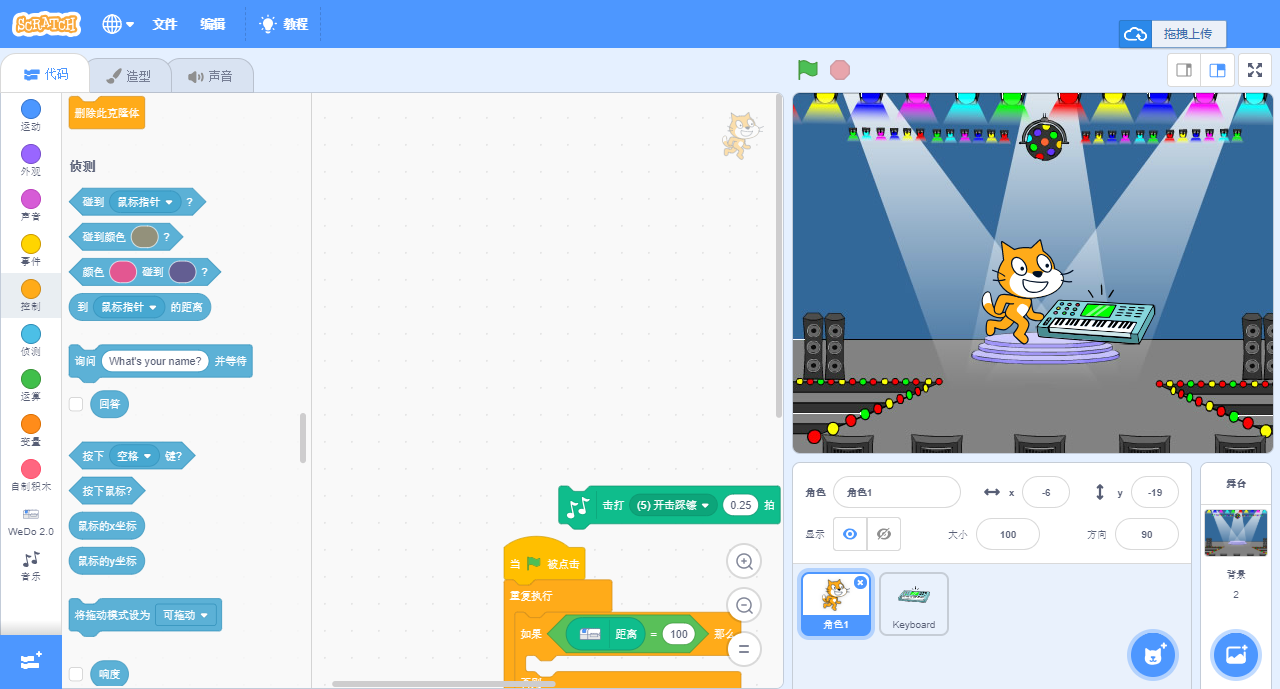Hide the sprite with crossed-eye icon
The image size is (1280, 689).
tap(884, 534)
